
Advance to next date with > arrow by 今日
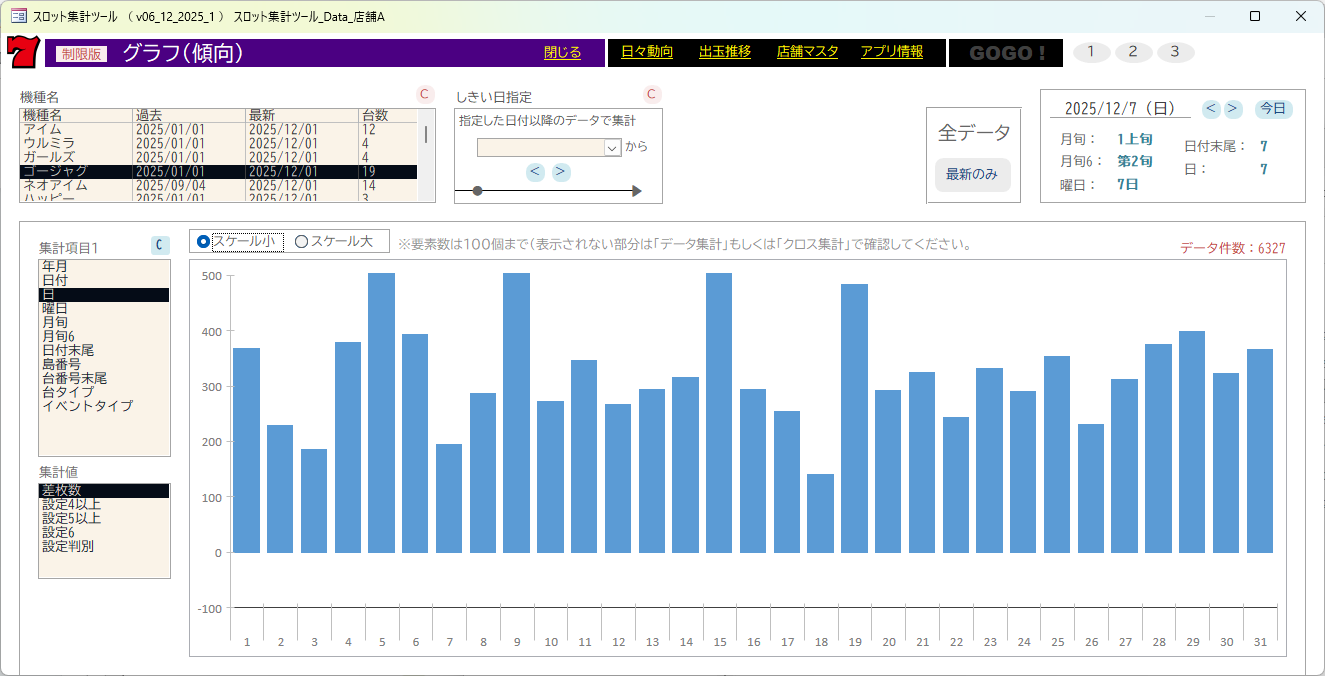[1233, 108]
